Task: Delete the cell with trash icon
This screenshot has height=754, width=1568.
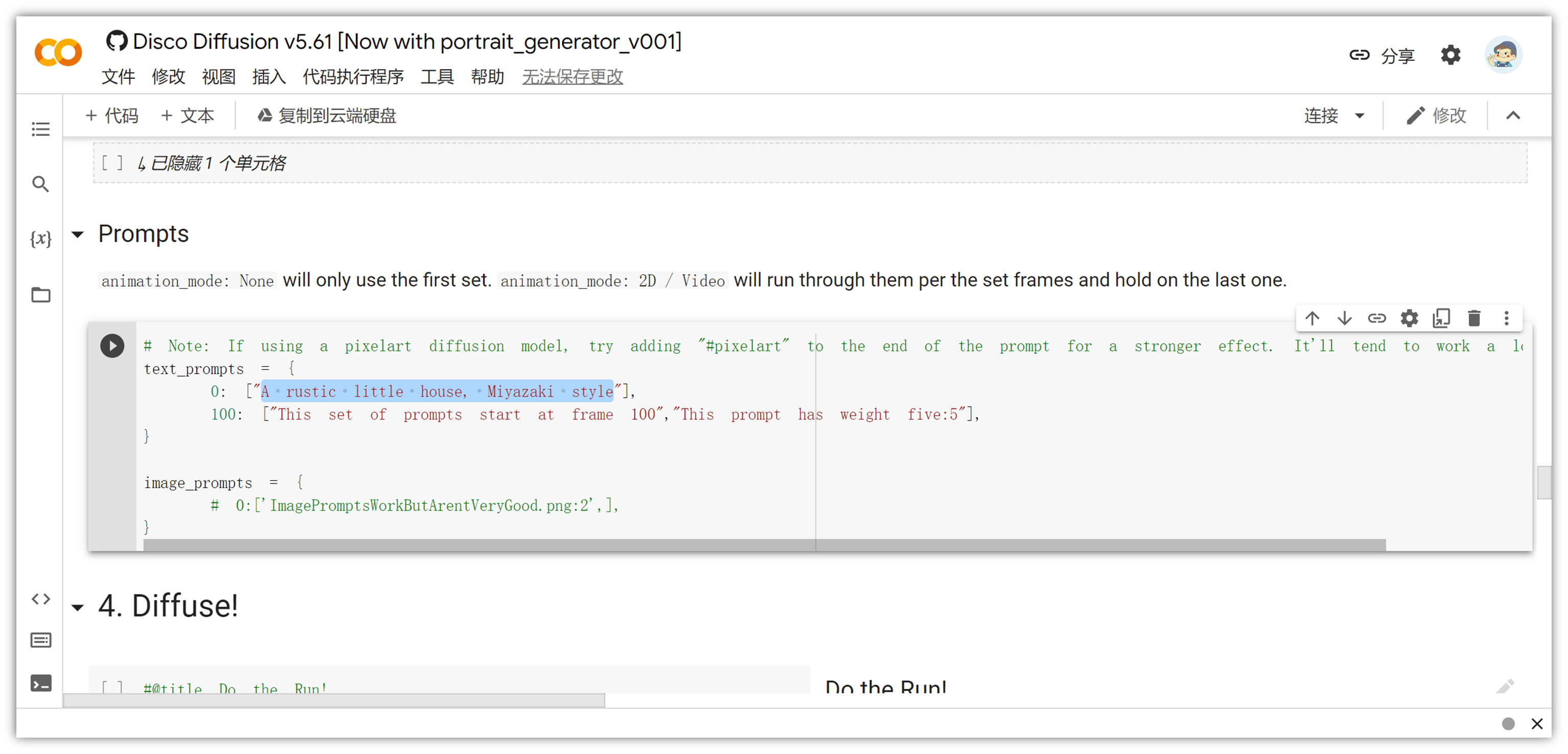Action: click(x=1474, y=318)
